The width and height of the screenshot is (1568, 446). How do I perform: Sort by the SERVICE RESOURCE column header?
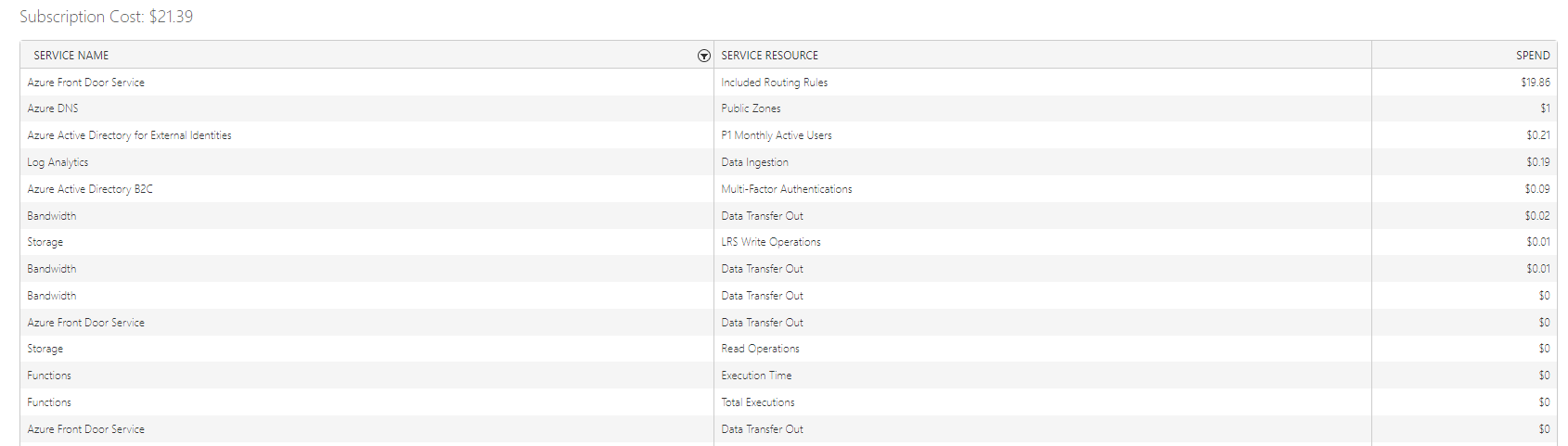pos(770,56)
